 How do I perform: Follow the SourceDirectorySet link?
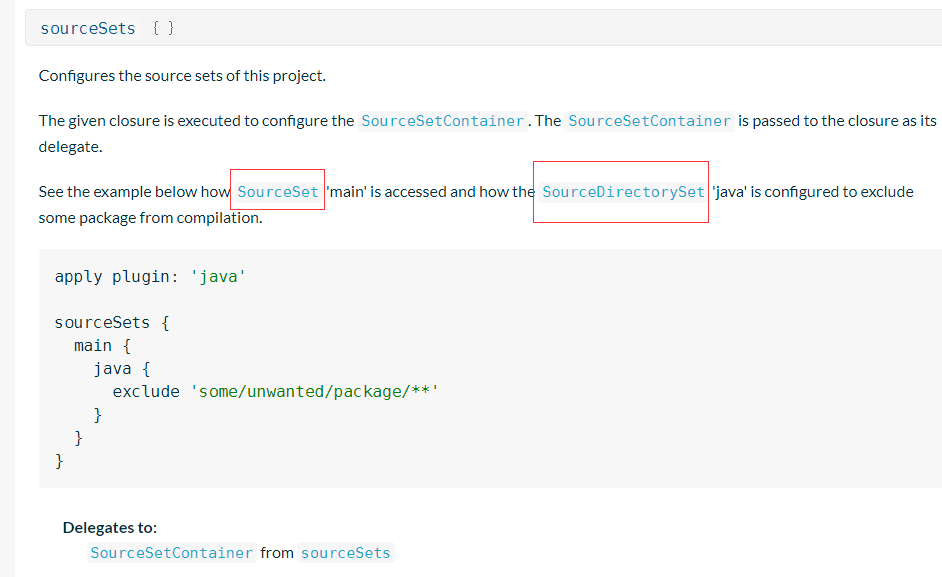click(x=623, y=192)
